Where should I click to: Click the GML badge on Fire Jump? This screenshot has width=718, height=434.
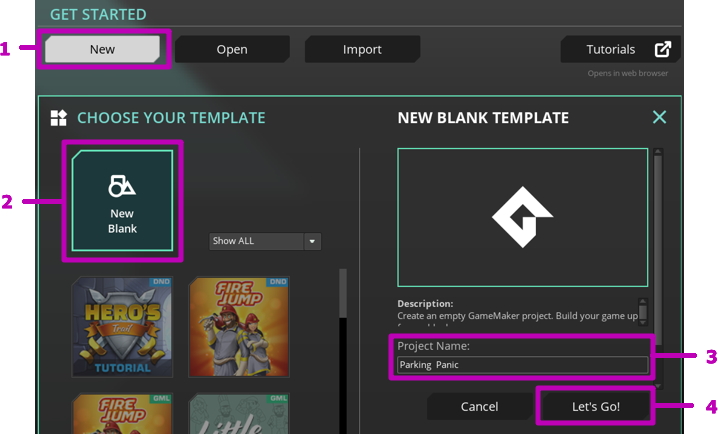click(161, 398)
